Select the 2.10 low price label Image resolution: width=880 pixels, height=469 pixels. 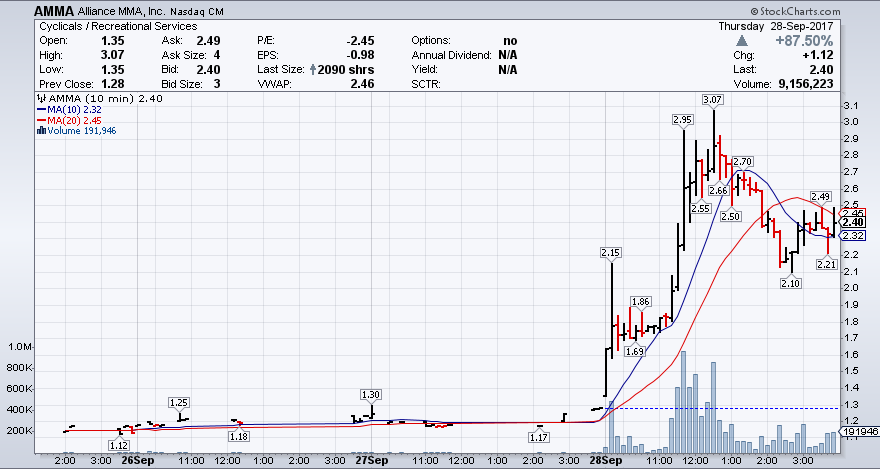790,284
